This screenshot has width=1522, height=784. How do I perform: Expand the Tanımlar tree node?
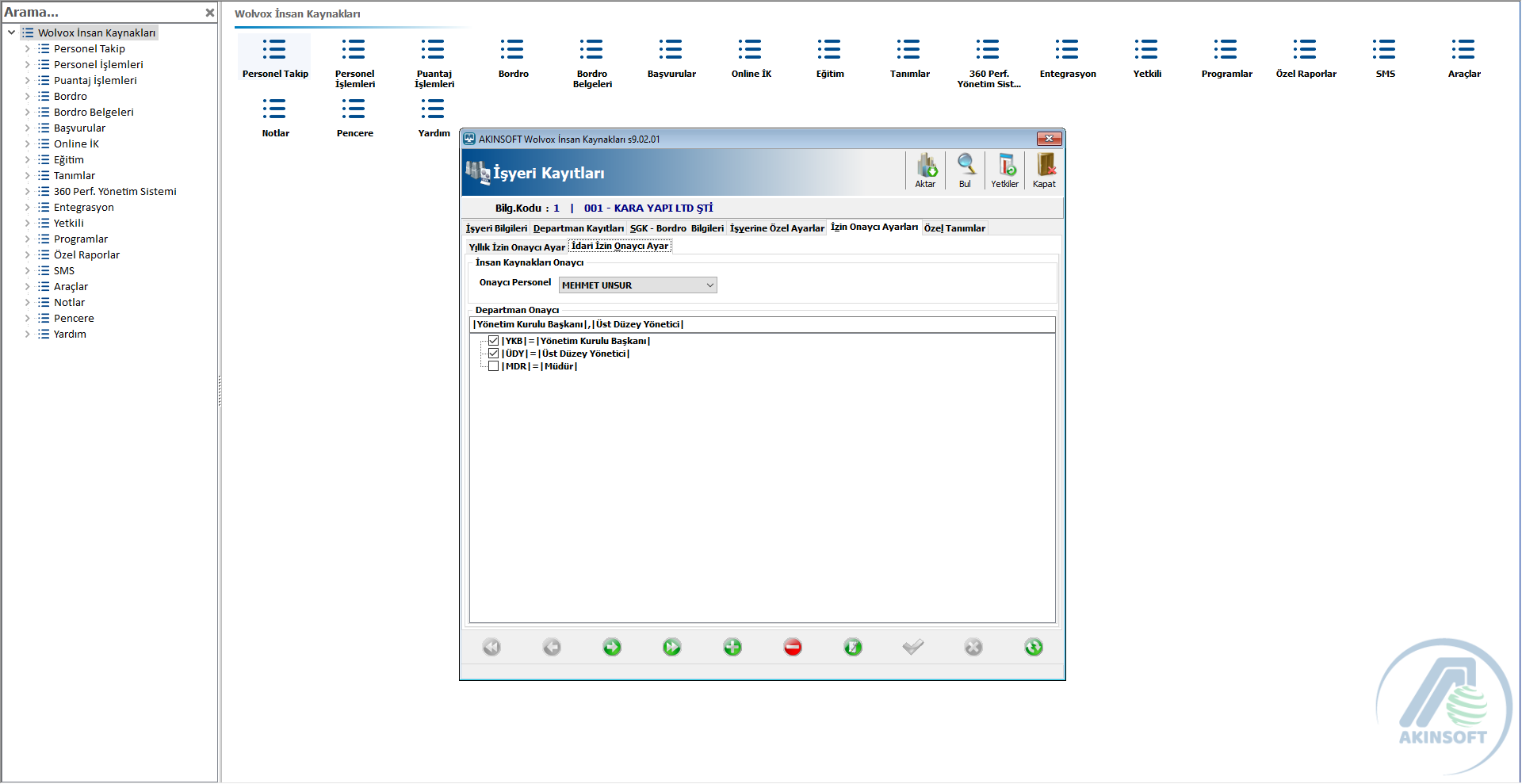(27, 175)
